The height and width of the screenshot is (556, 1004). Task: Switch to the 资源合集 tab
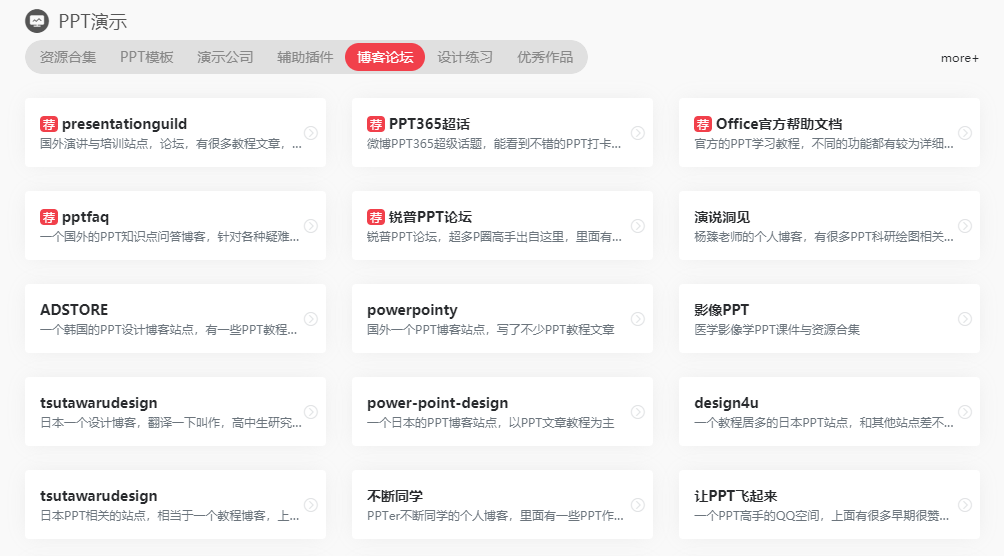(68, 57)
